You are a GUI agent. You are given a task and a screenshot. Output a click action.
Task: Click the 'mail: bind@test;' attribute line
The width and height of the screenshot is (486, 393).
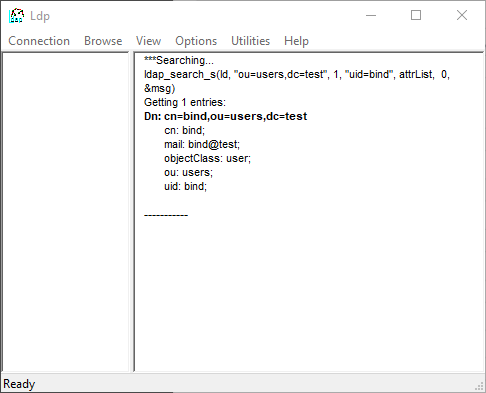tap(202, 144)
